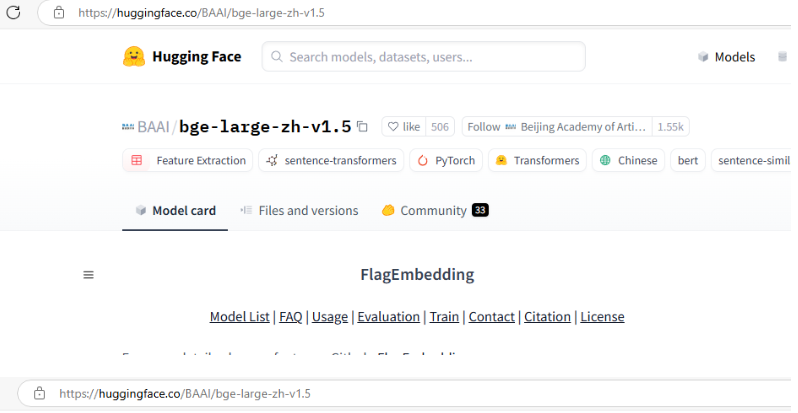Click the like button

pos(404,127)
